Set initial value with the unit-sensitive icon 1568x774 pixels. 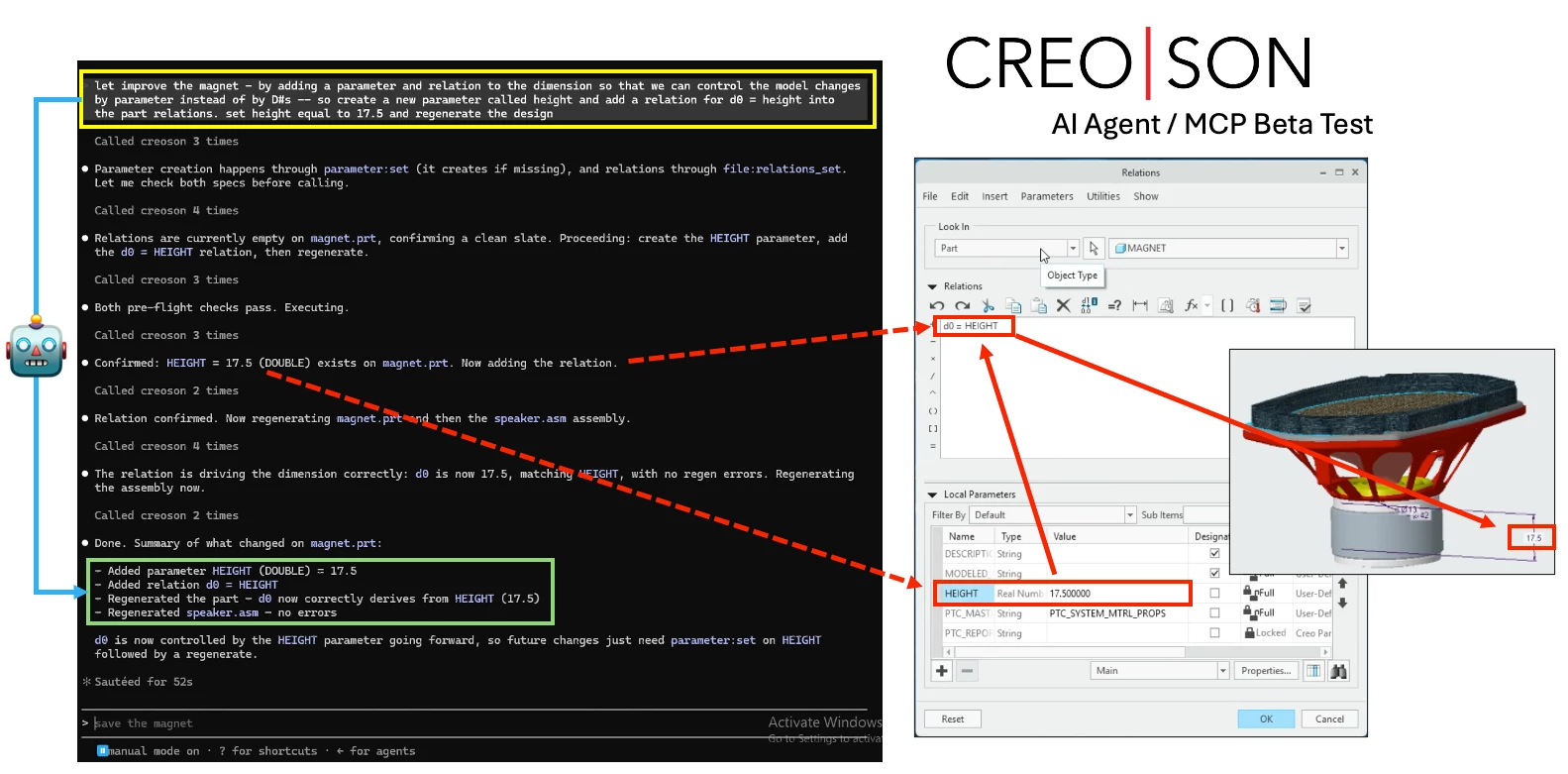1166,306
